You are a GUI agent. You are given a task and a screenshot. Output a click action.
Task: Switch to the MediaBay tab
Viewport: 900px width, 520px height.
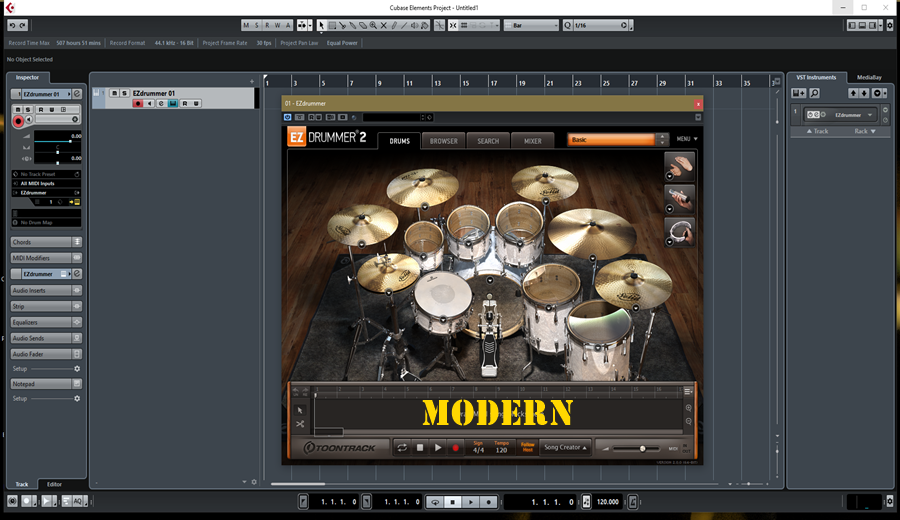coord(869,77)
